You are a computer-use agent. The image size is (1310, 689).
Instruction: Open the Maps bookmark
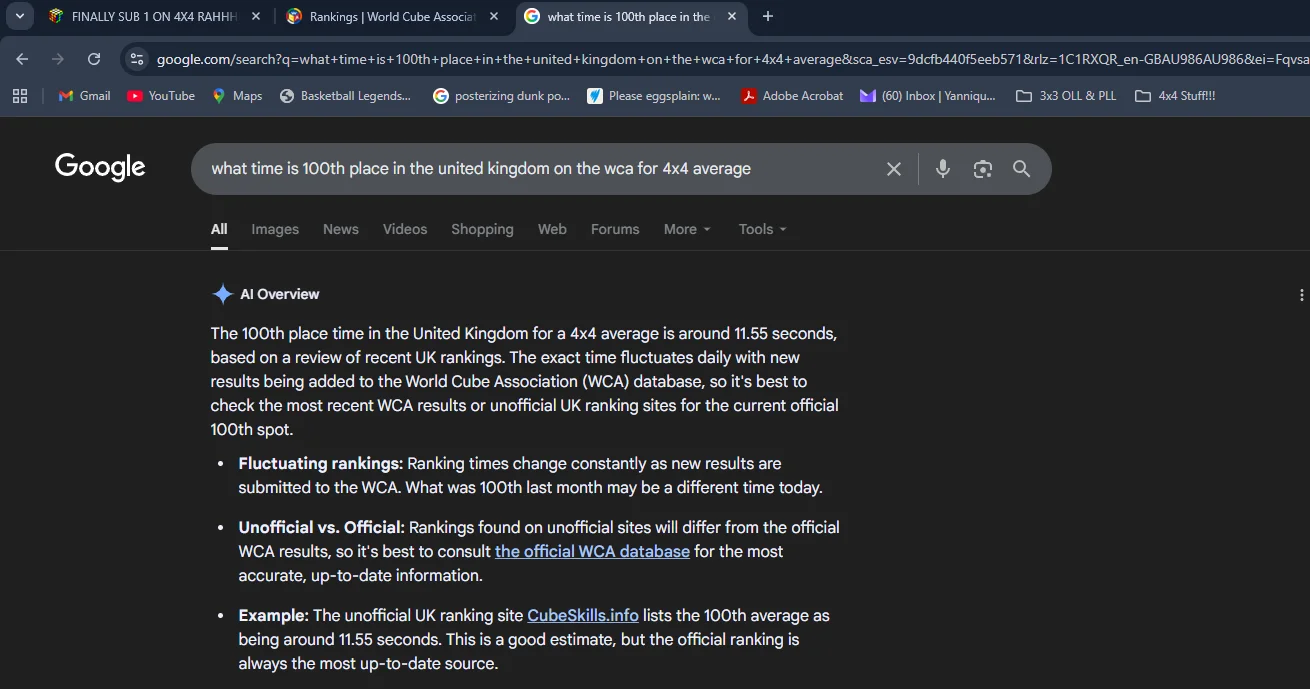(237, 96)
